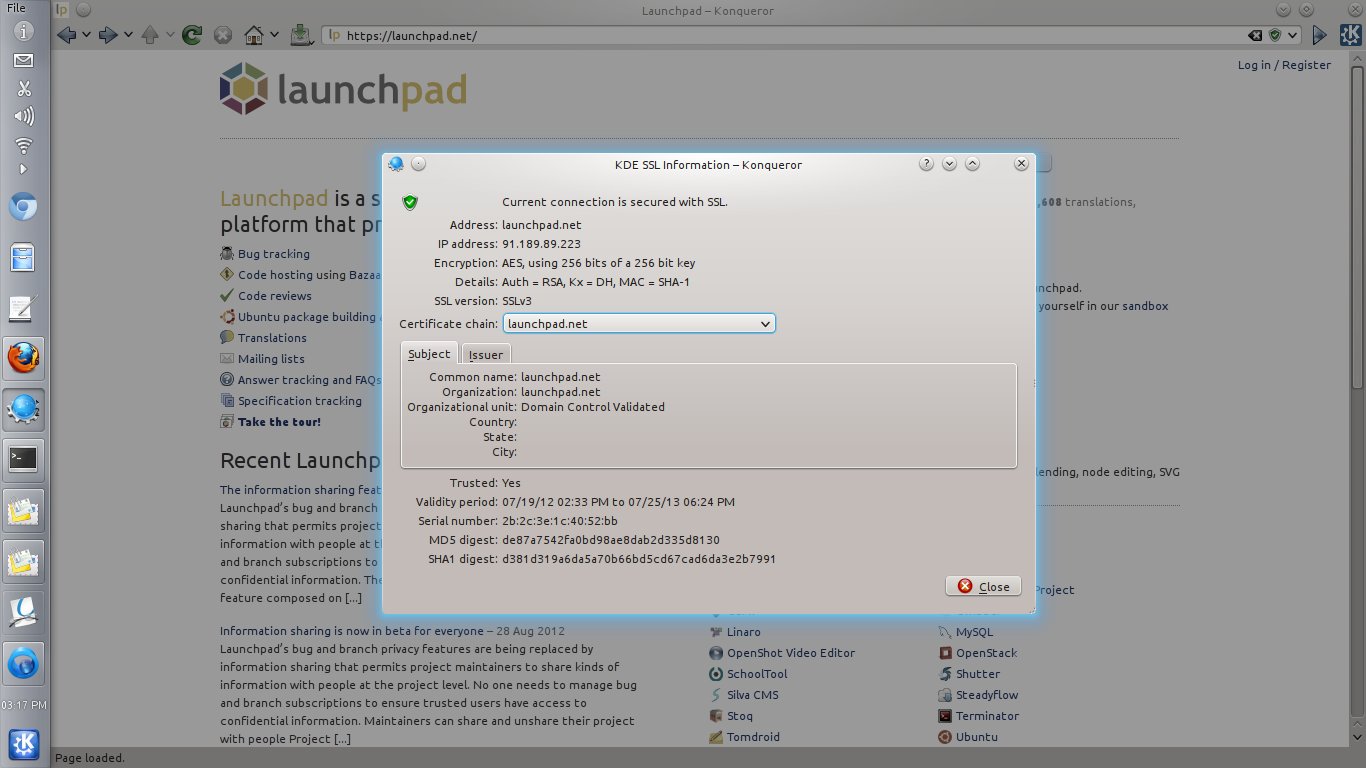Open the Specification tracking link
Image resolution: width=1366 pixels, height=768 pixels.
pos(299,401)
